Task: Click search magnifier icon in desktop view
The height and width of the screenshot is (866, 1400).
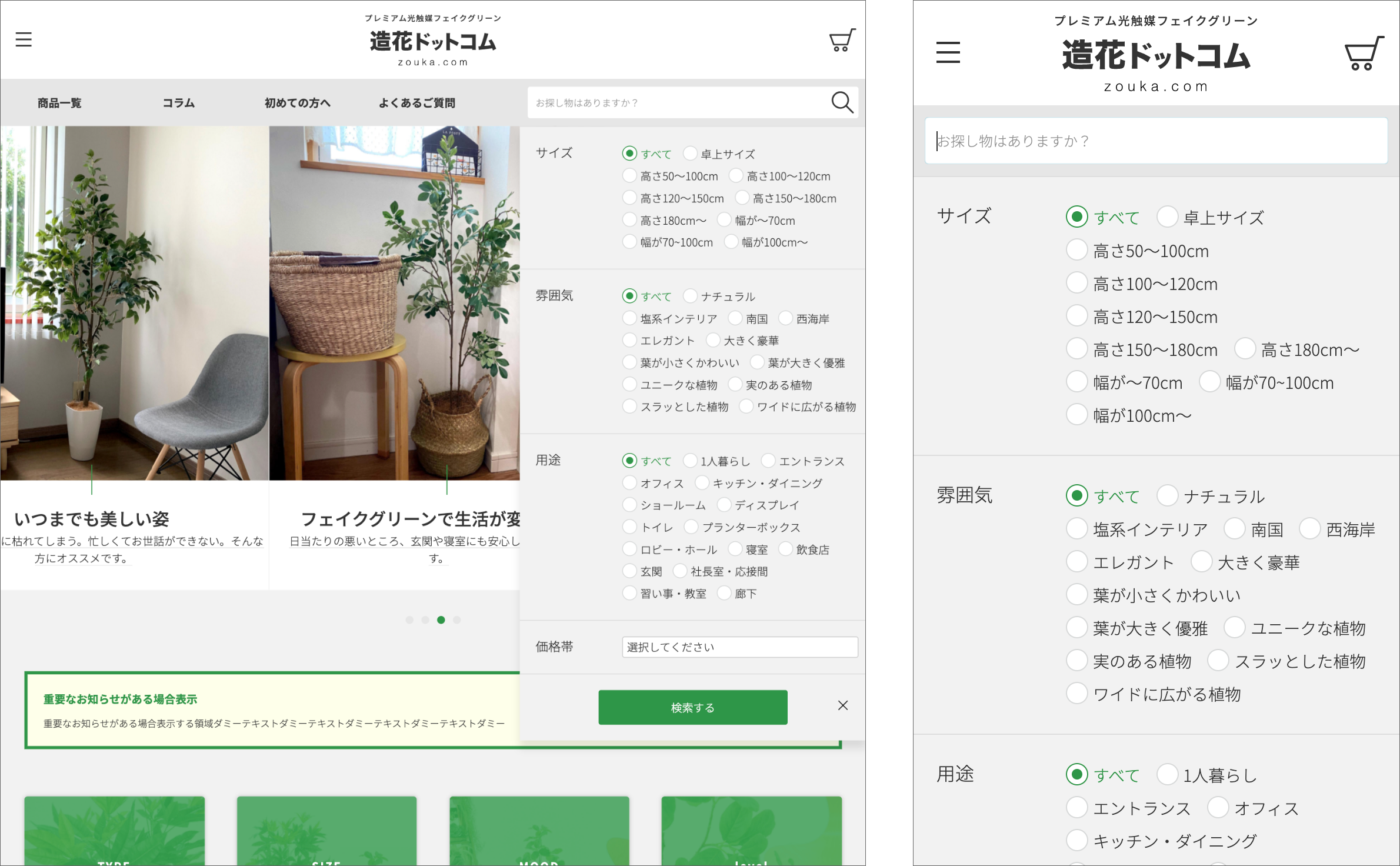Action: pyautogui.click(x=842, y=102)
